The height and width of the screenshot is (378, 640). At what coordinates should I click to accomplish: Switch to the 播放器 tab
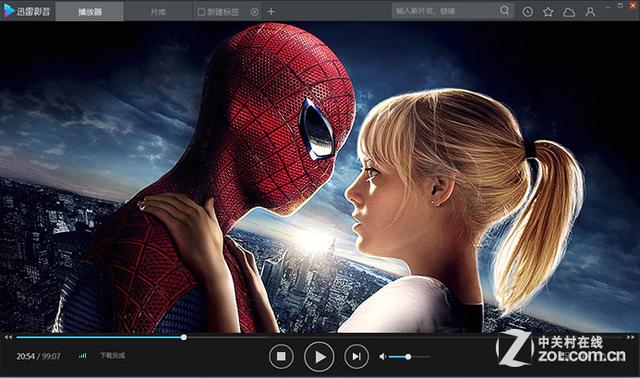(90, 11)
